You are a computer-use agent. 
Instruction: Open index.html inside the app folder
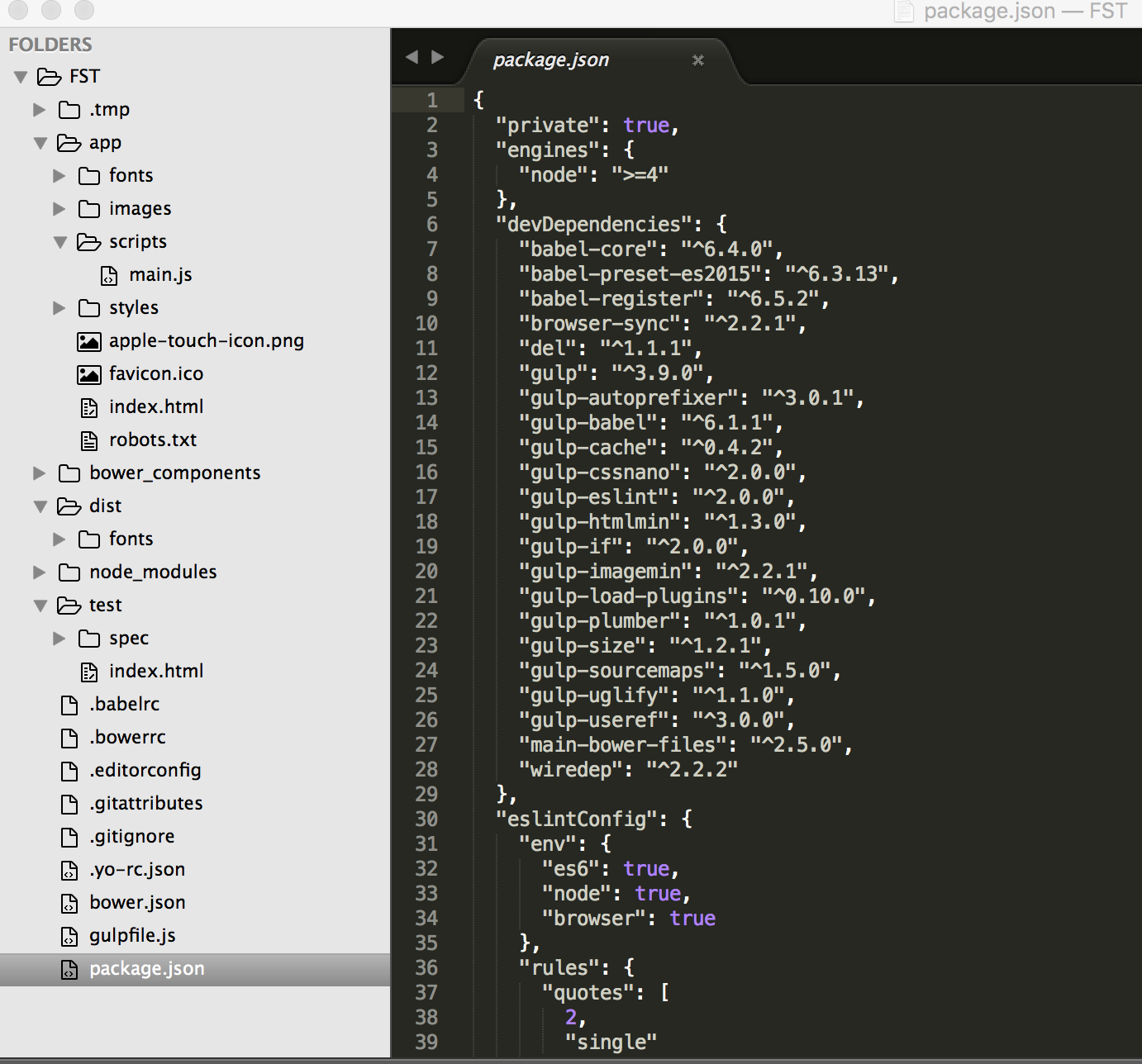(157, 406)
